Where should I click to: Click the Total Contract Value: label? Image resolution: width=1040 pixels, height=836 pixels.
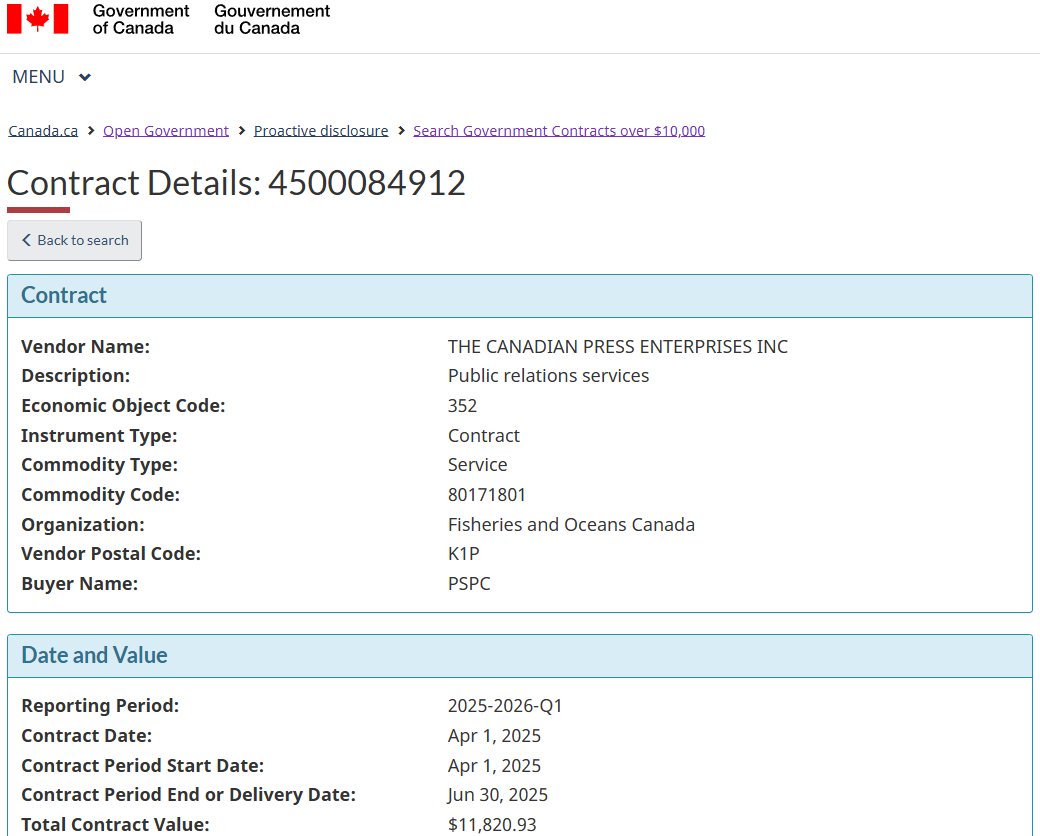(x=115, y=824)
